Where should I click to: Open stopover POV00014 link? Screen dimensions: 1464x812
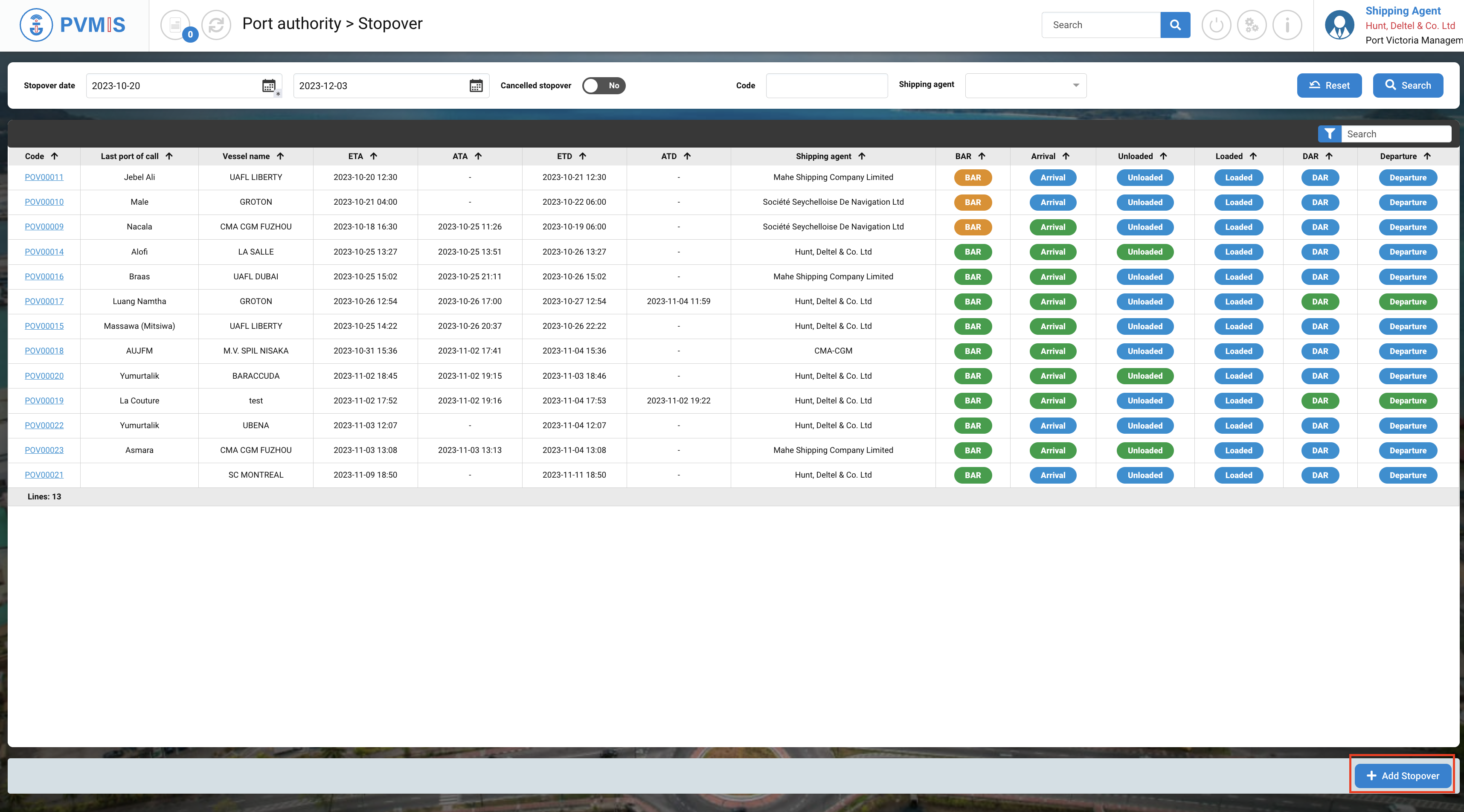coord(44,252)
